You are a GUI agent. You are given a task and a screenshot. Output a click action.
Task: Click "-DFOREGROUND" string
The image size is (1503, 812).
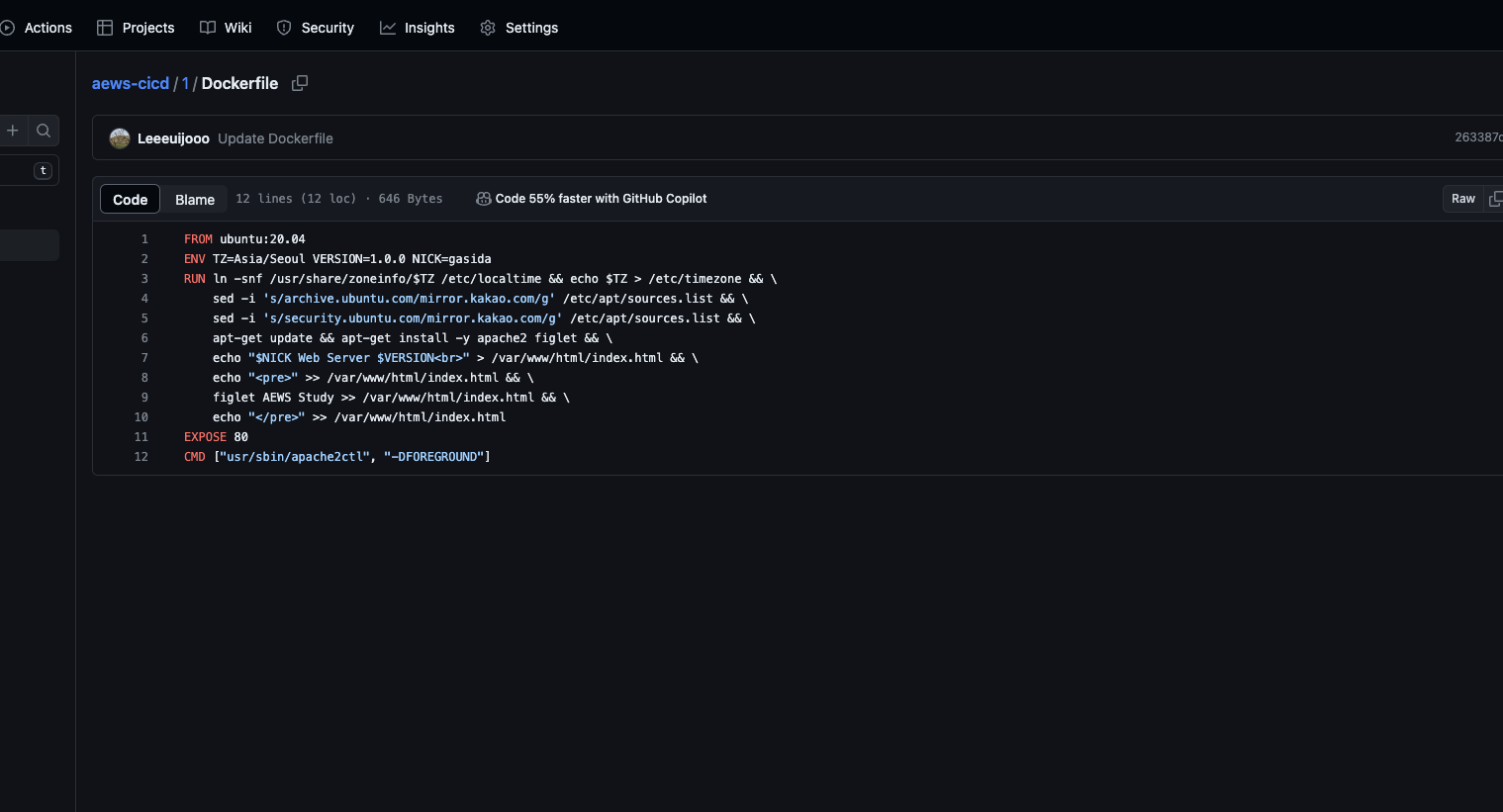tap(433, 457)
